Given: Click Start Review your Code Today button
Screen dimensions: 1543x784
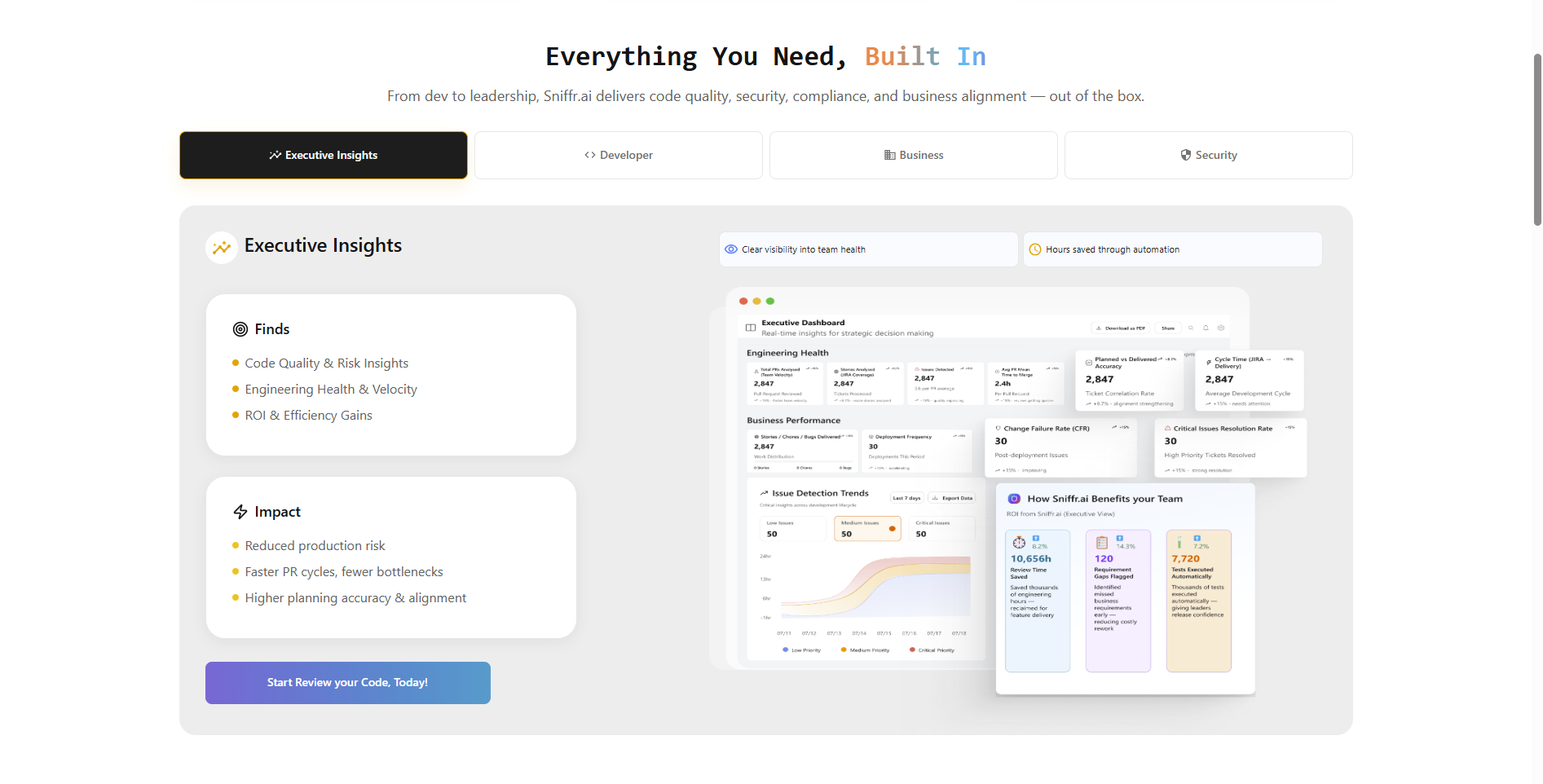Looking at the screenshot, I should (347, 682).
